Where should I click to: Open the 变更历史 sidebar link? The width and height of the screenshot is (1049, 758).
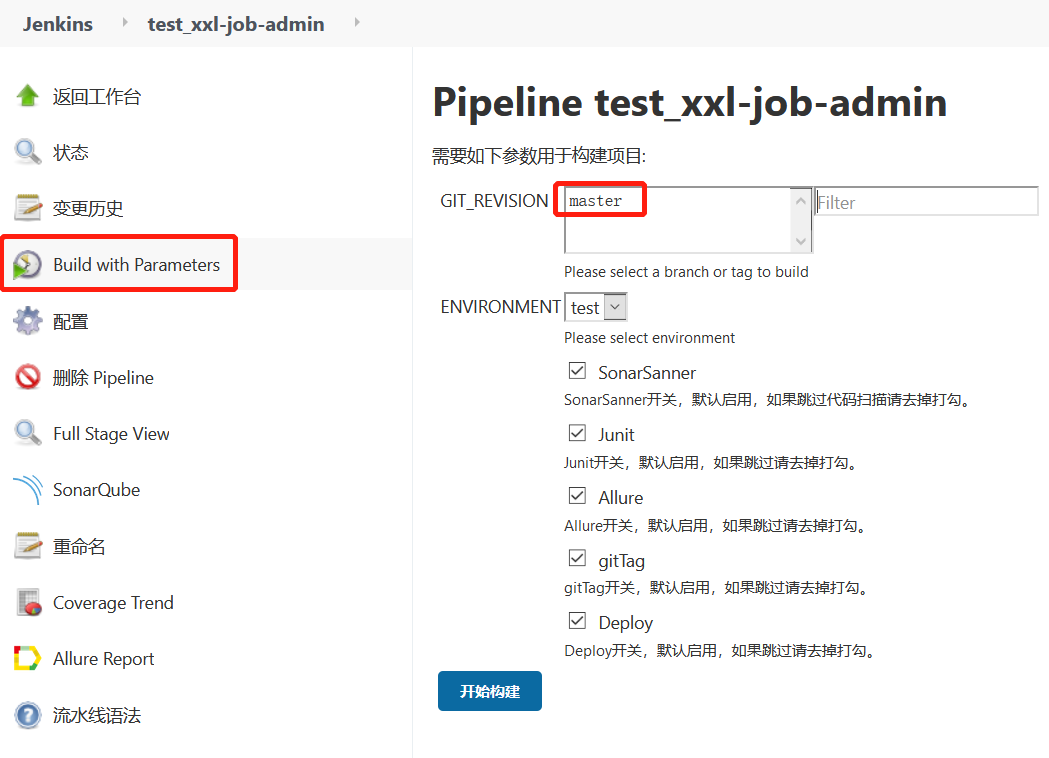pyautogui.click(x=88, y=209)
